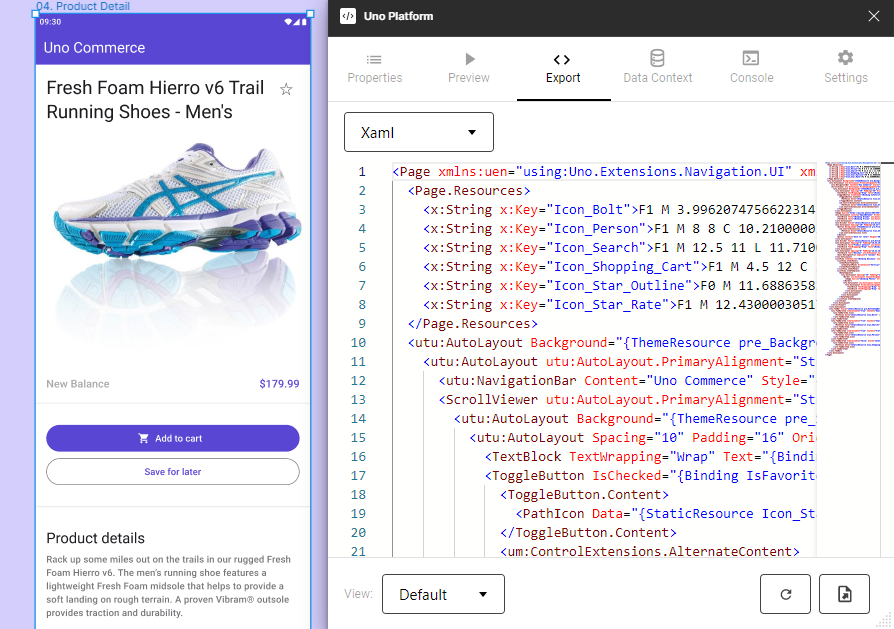Click the Uno Platform logo icon
Screen dimensions: 894x629
coord(347,16)
